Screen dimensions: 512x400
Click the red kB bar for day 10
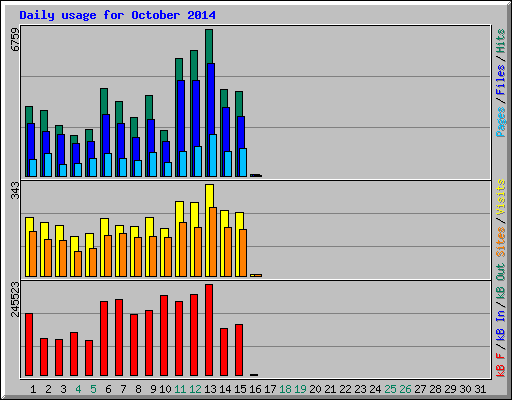tap(164, 336)
